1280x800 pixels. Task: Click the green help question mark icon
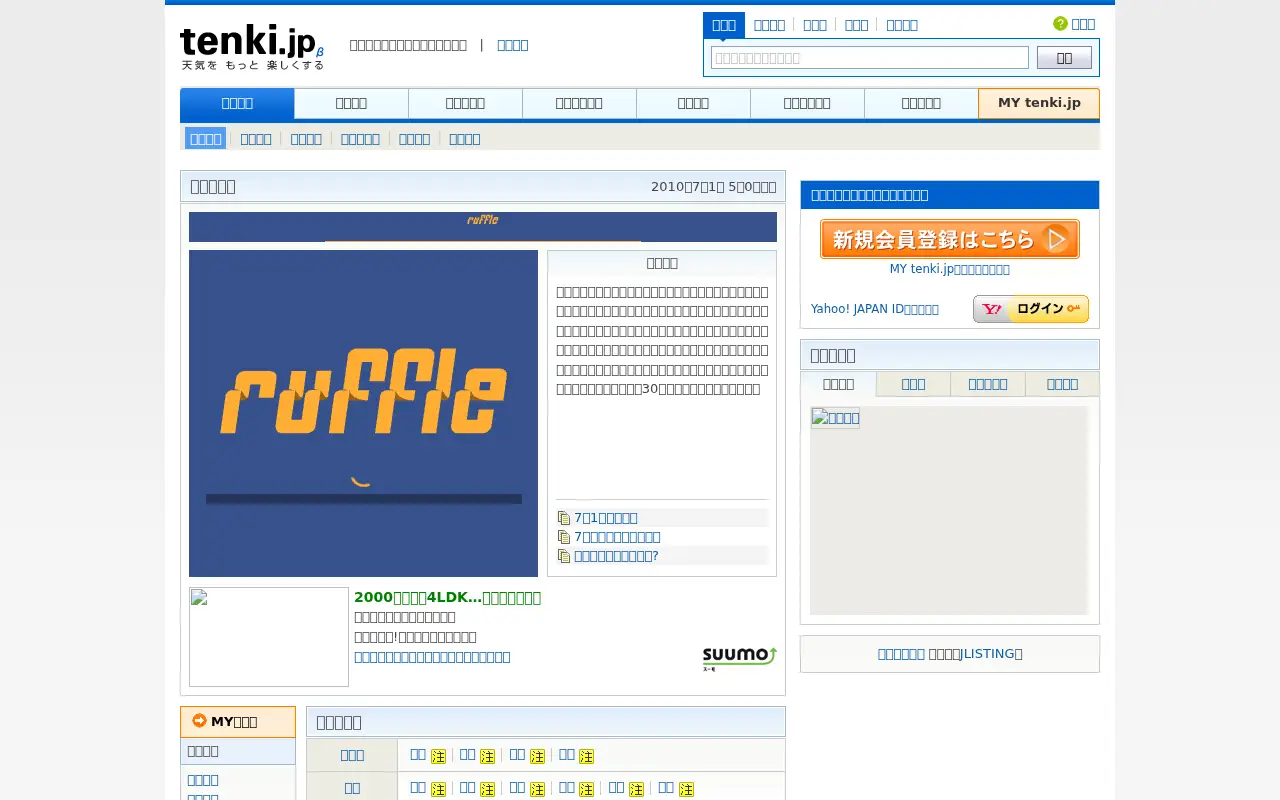click(x=1060, y=24)
